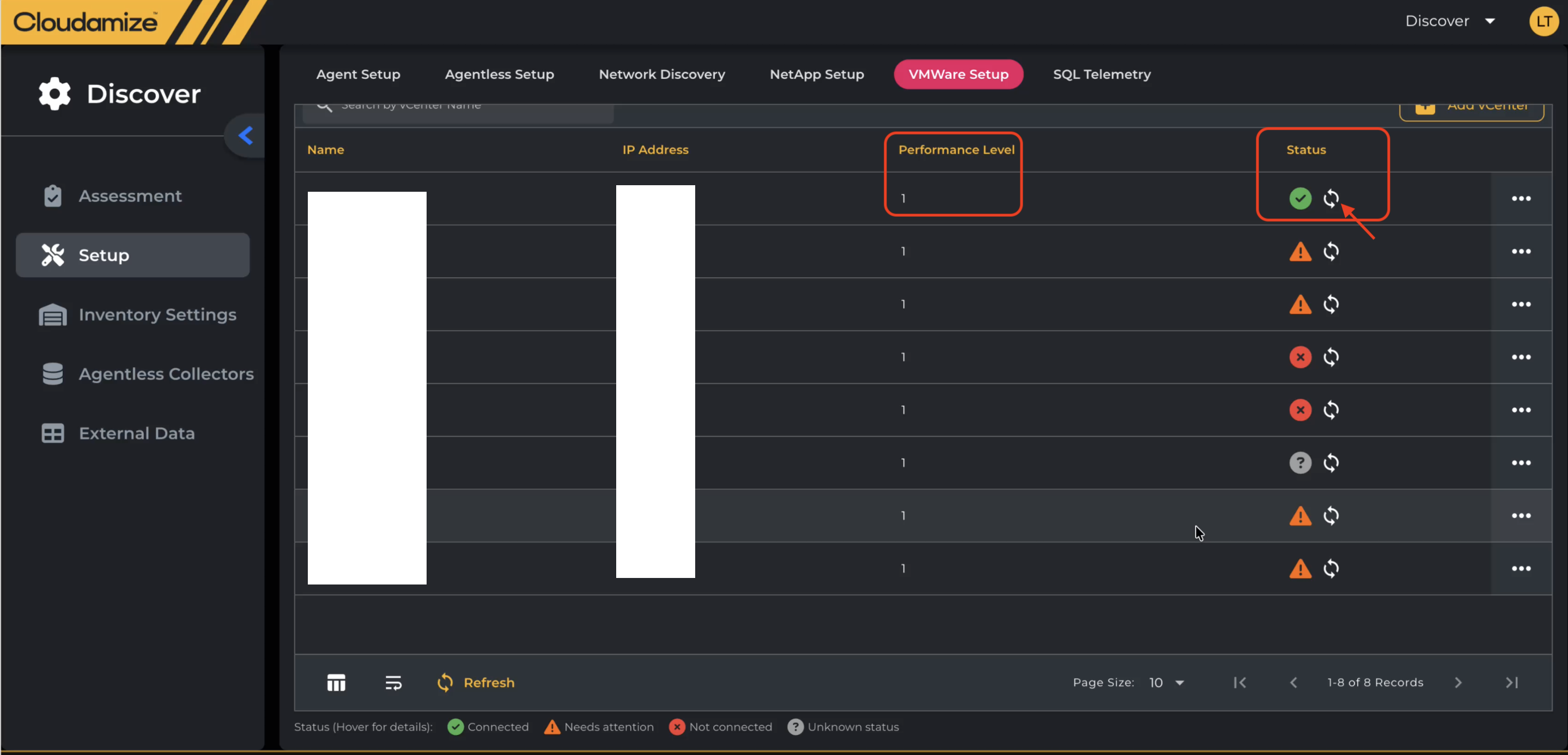Open Inventory Settings in the sidebar
This screenshot has width=1568, height=755.
(x=133, y=314)
